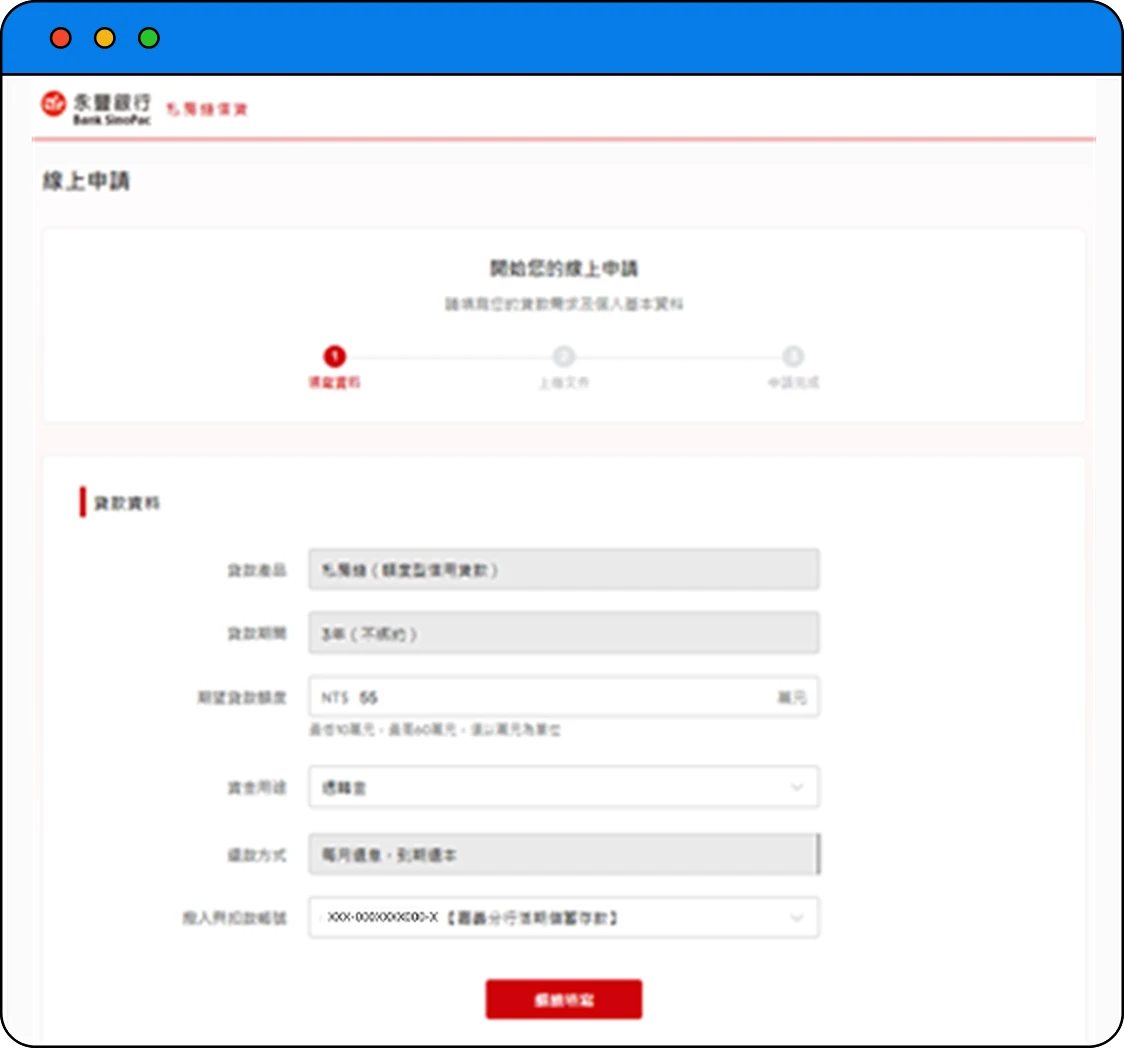Open the deposit account XXX-XXXXXXXX dropdown
1124x1048 pixels.
(564, 918)
